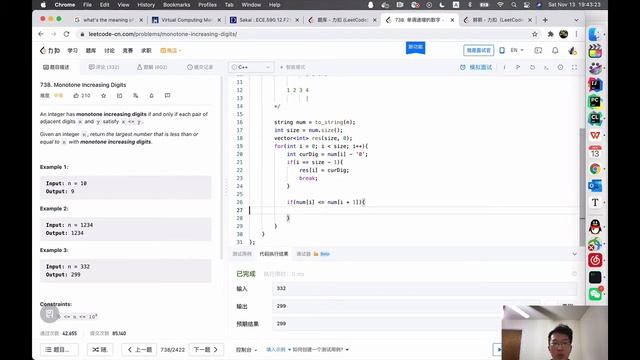The height and width of the screenshot is (360, 640).
Task: Click the input field showing 332
Action: pyautogui.click(x=424, y=289)
